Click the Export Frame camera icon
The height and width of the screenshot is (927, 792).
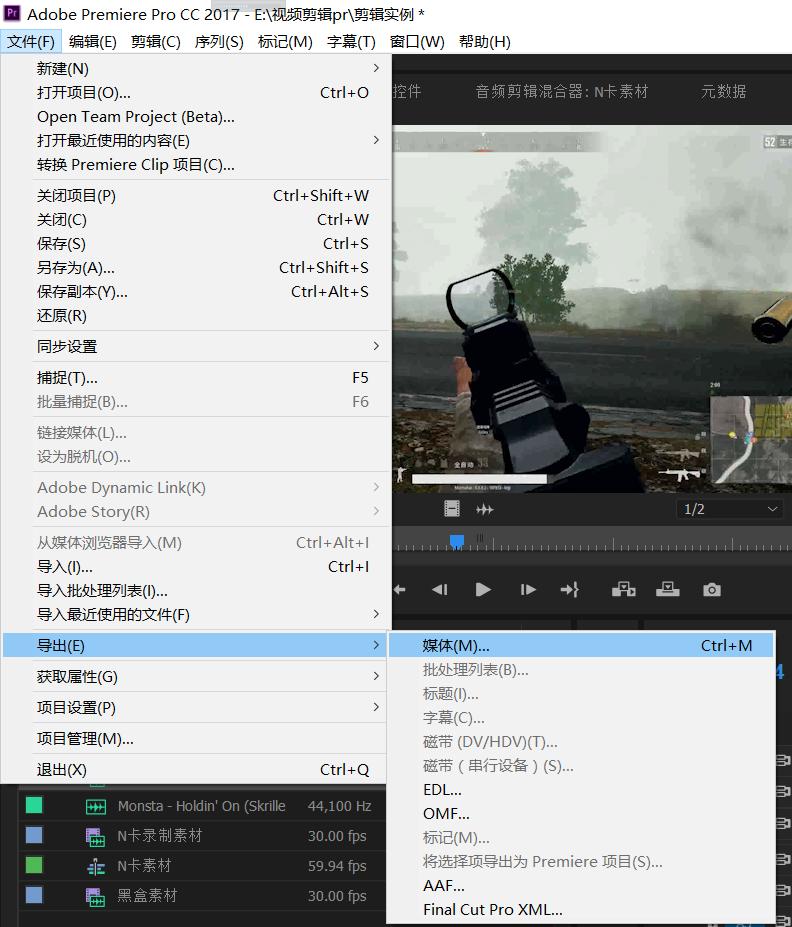[x=711, y=590]
